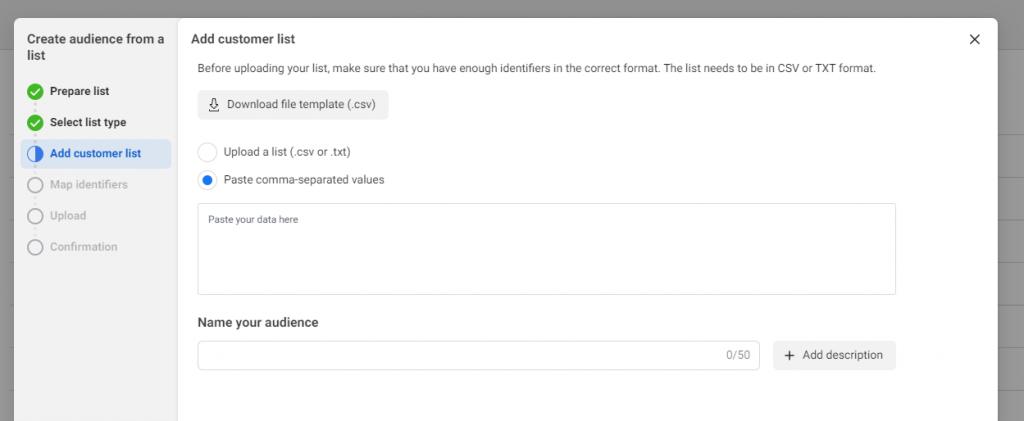
Task: Click the empty circle icon beside Map identifiers
Action: [35, 185]
